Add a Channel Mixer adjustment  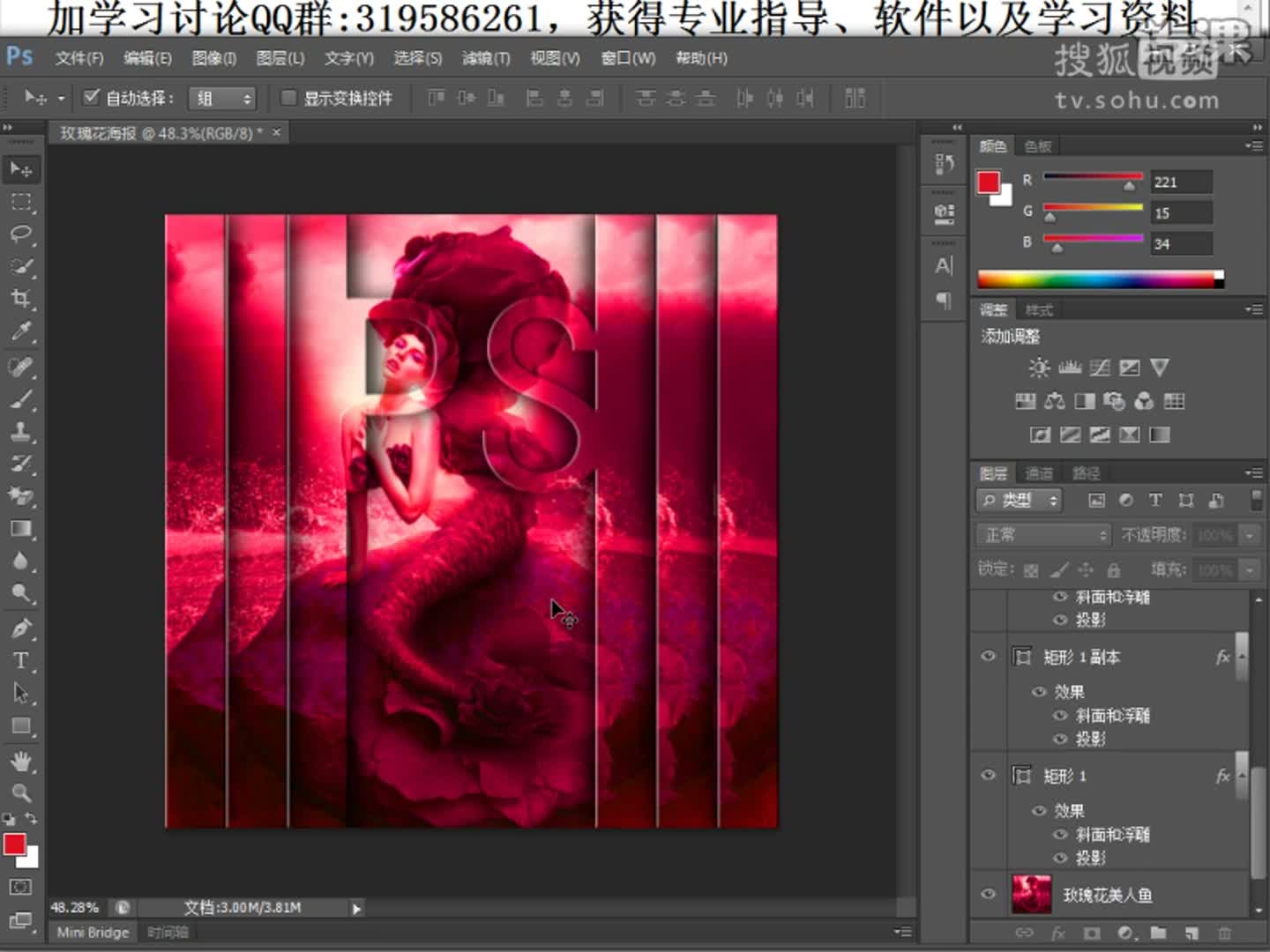click(1144, 402)
